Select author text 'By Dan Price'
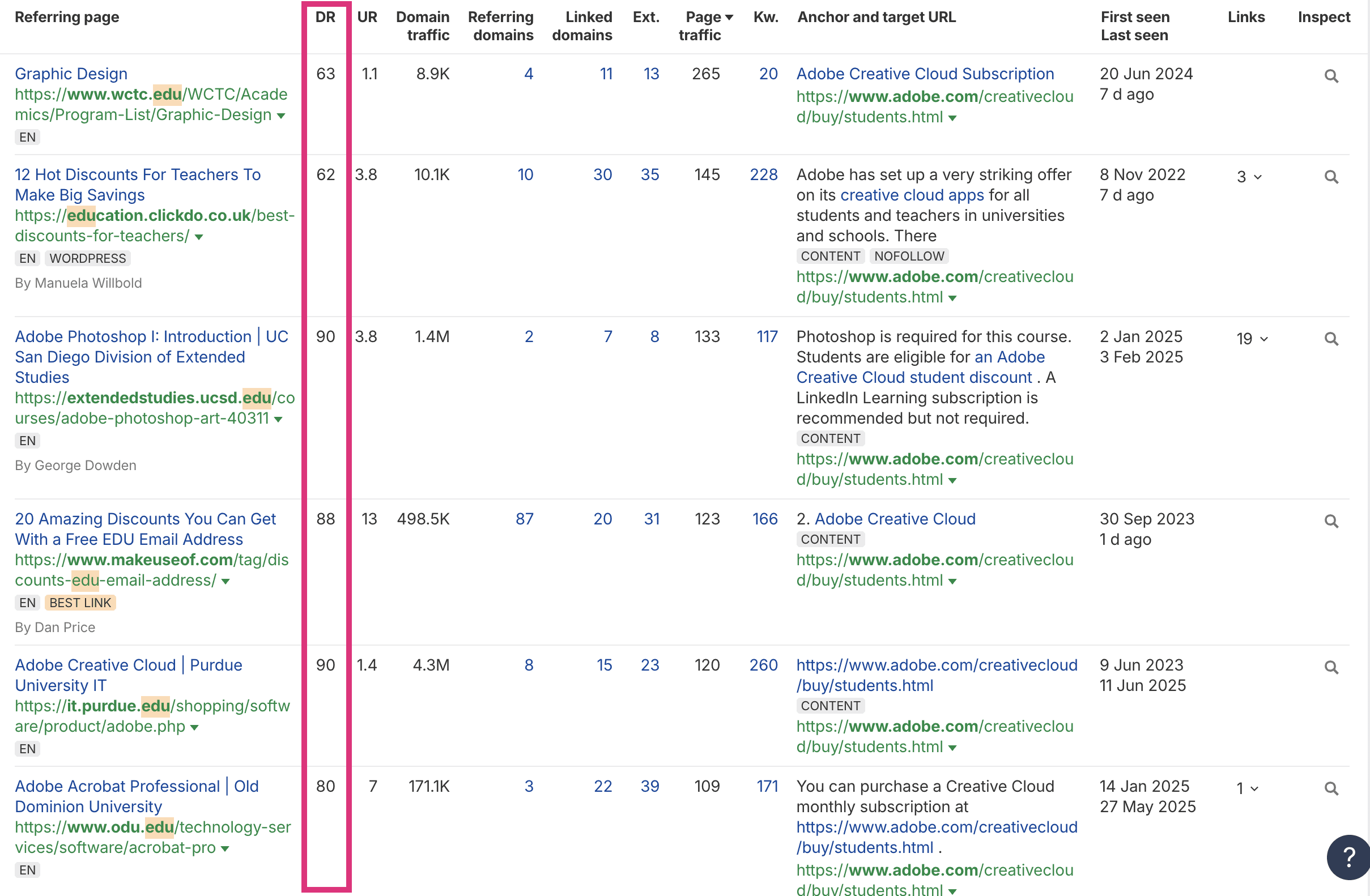 pyautogui.click(x=56, y=628)
